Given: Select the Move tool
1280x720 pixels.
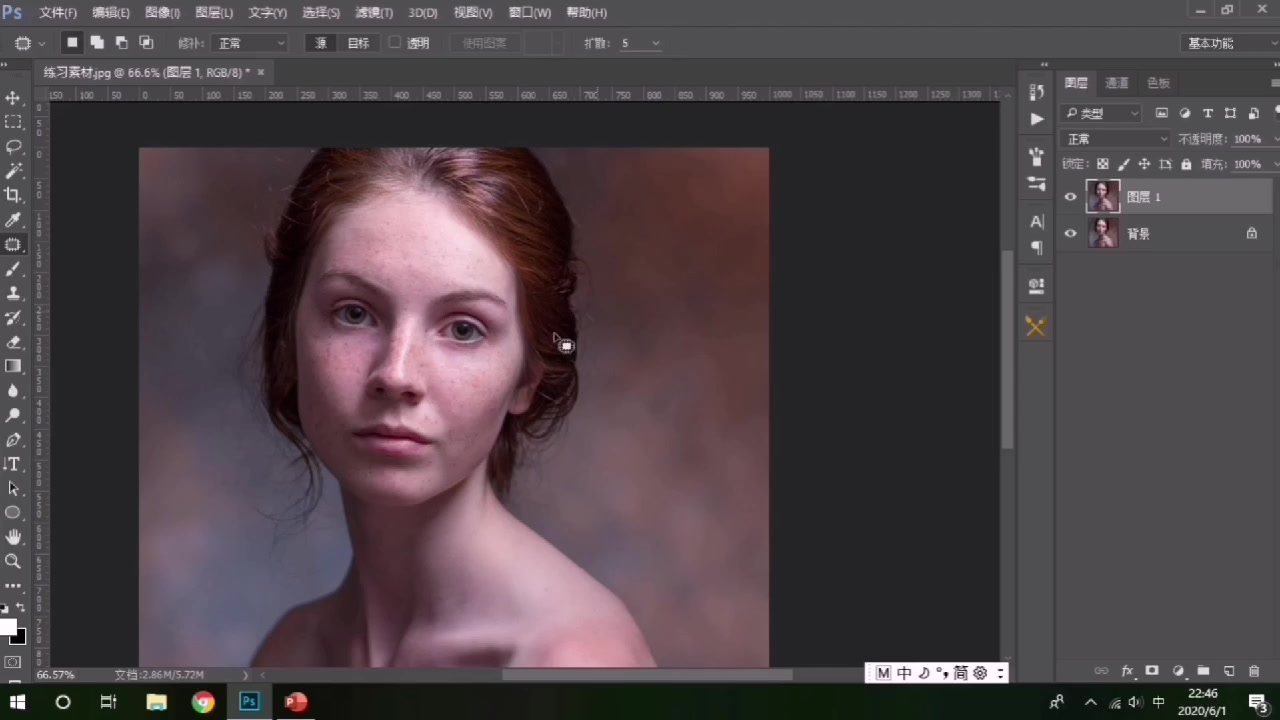Looking at the screenshot, I should click(x=13, y=98).
